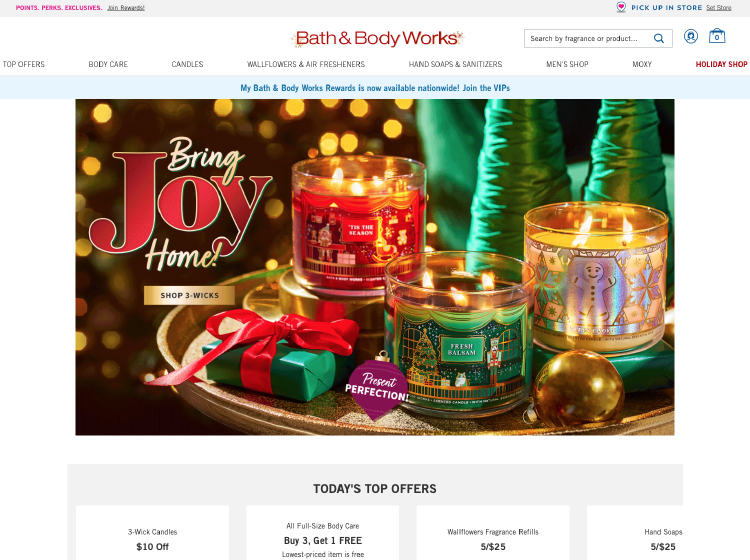750x560 pixels.
Task: Open the account profile icon
Action: pos(691,36)
